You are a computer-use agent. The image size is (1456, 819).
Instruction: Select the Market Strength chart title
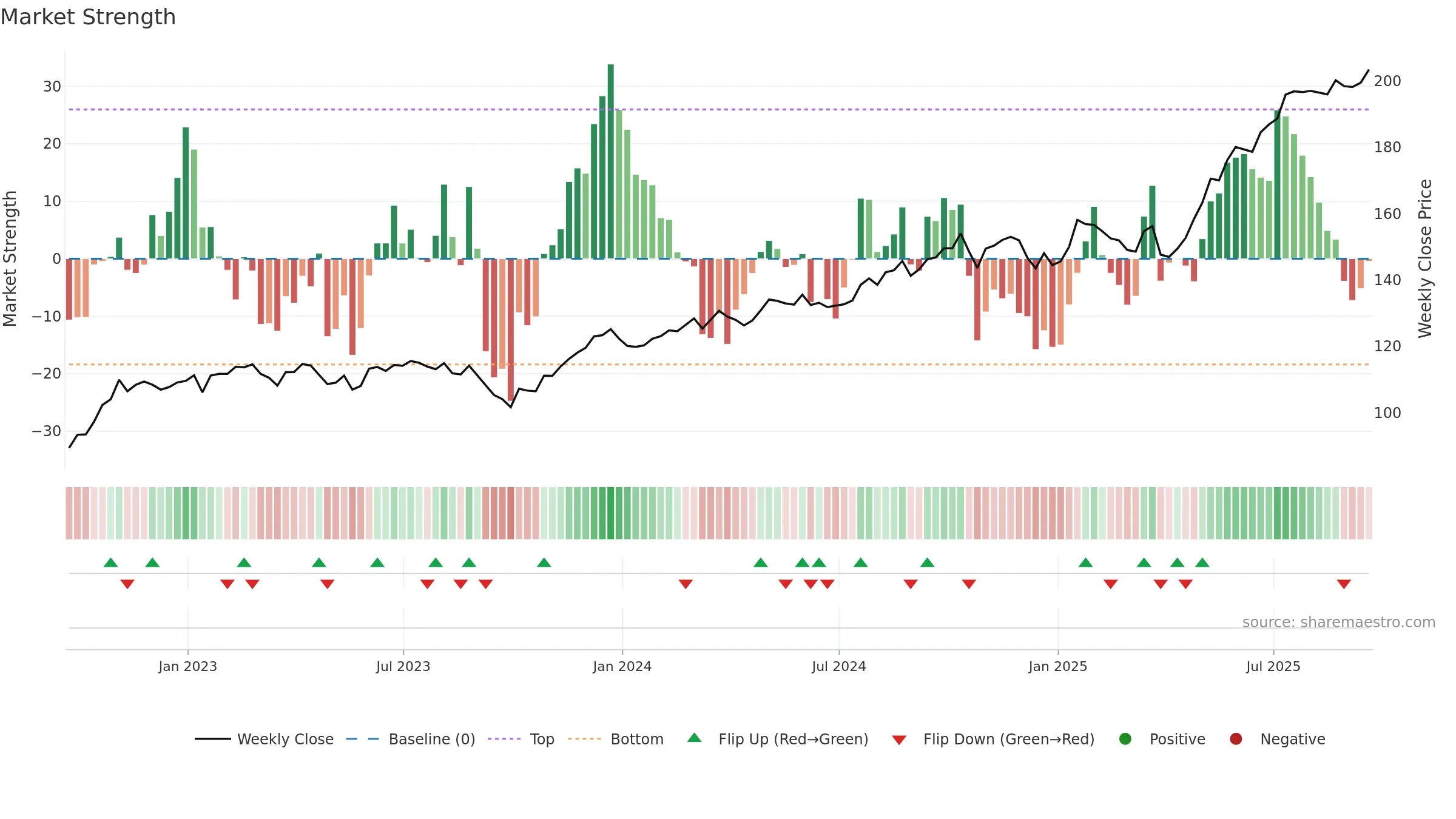click(x=88, y=17)
